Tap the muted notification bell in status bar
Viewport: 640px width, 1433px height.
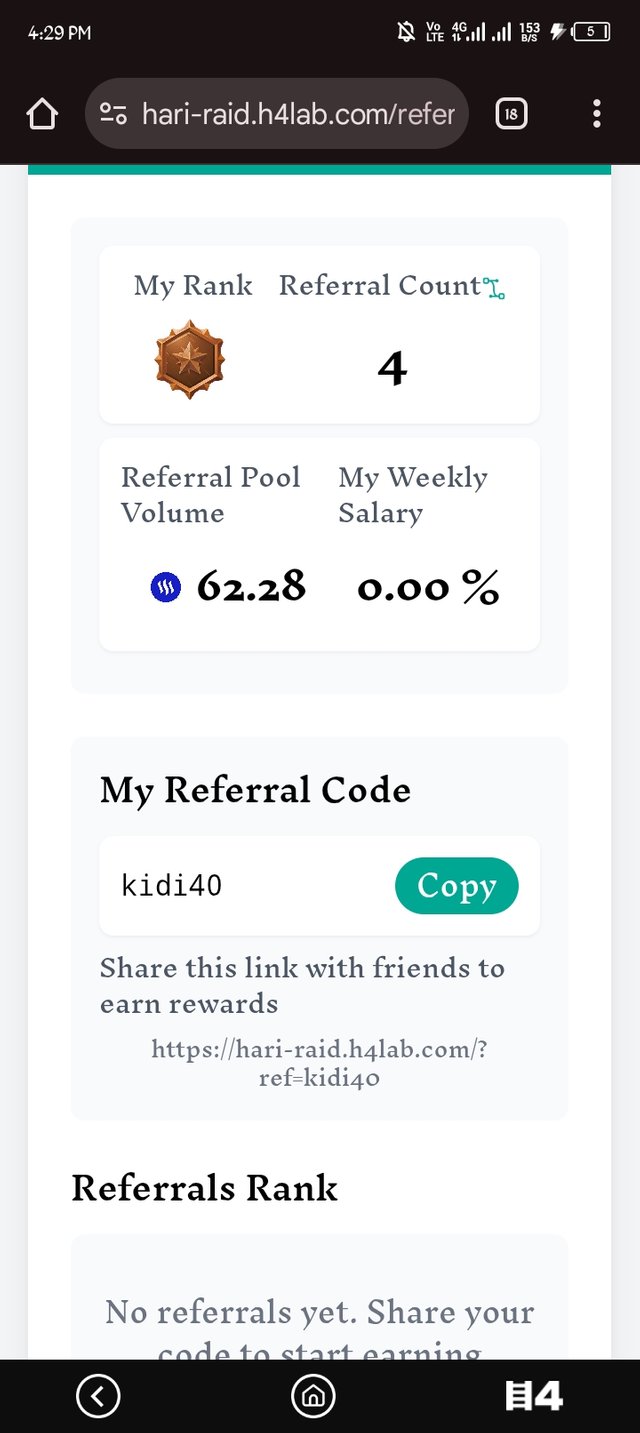pos(406,32)
